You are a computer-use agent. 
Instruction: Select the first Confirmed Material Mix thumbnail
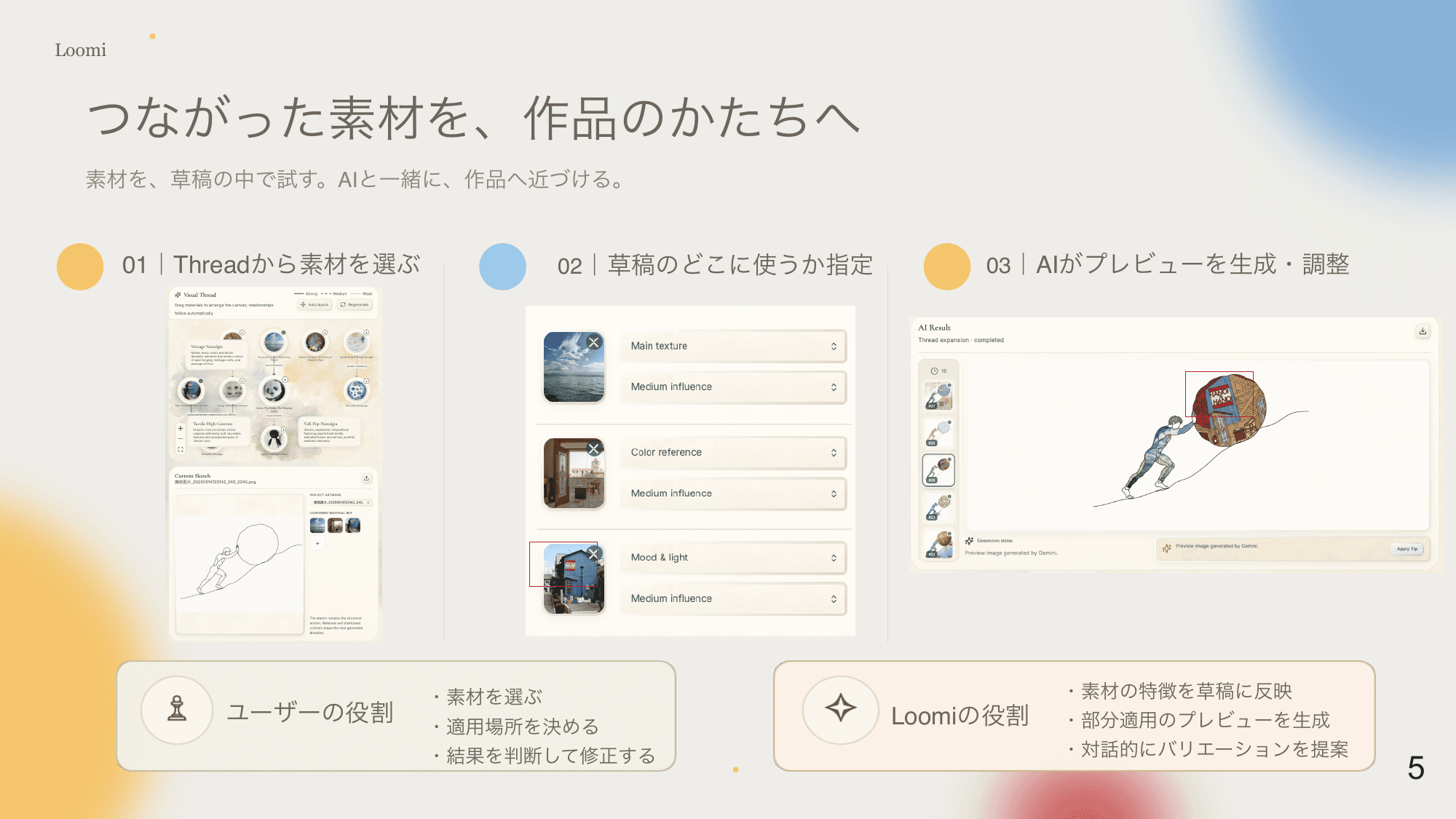click(x=317, y=526)
